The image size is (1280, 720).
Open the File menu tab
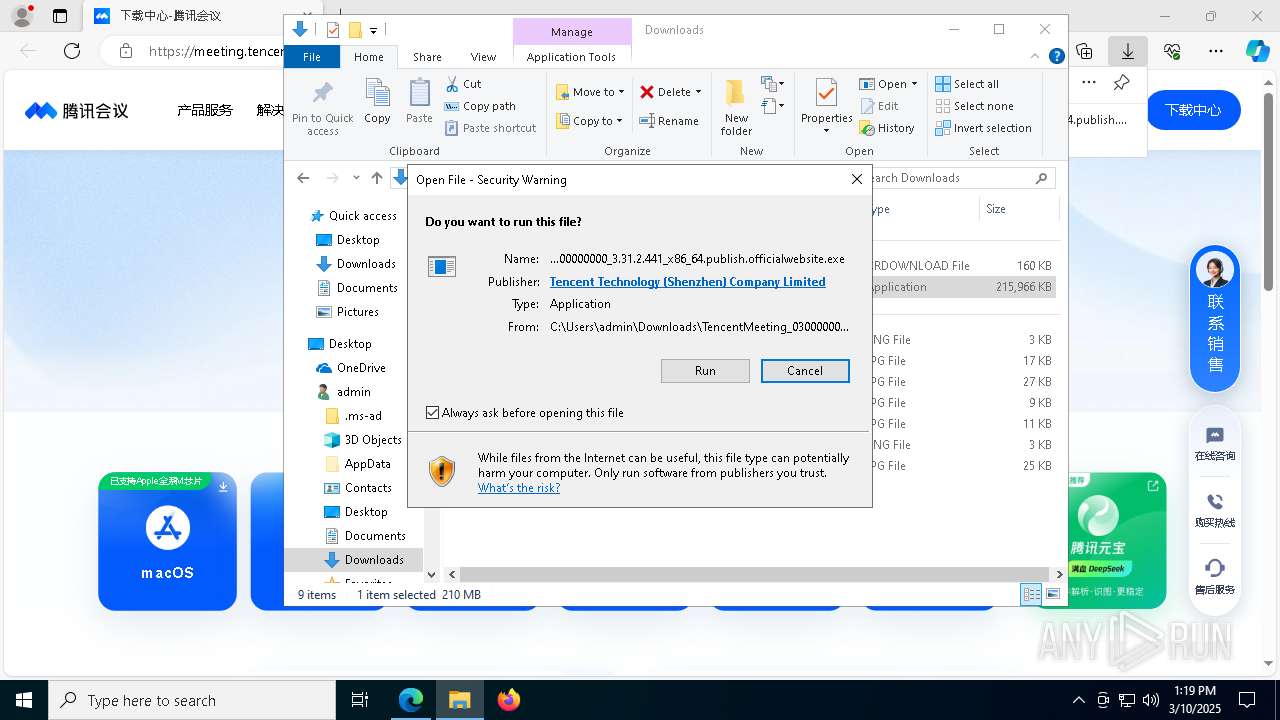pos(312,57)
